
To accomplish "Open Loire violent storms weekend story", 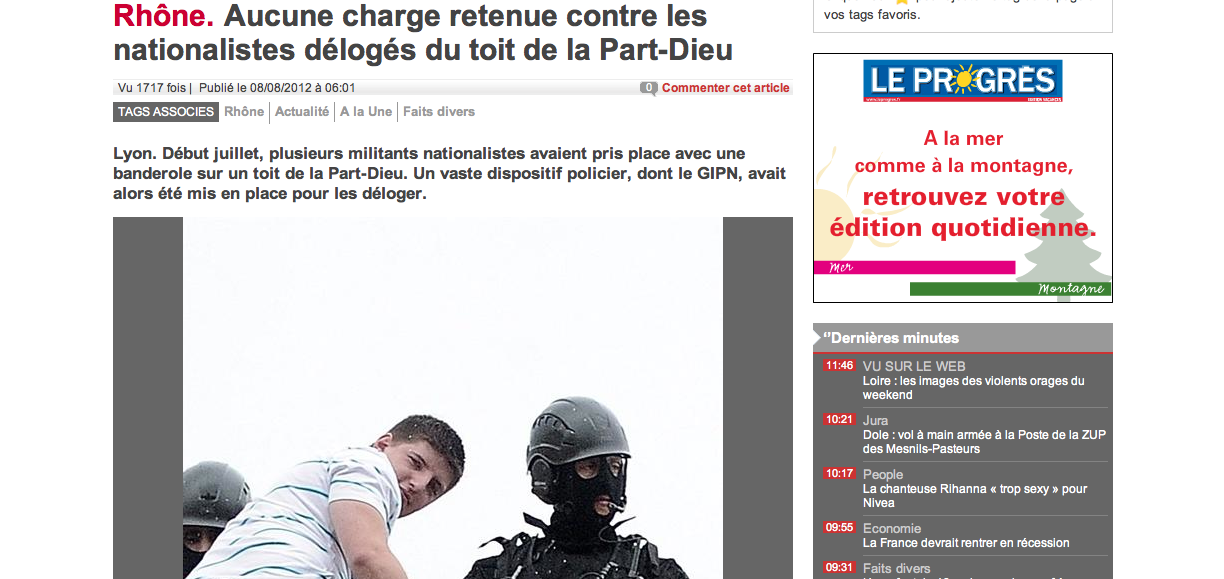I will (973, 388).
